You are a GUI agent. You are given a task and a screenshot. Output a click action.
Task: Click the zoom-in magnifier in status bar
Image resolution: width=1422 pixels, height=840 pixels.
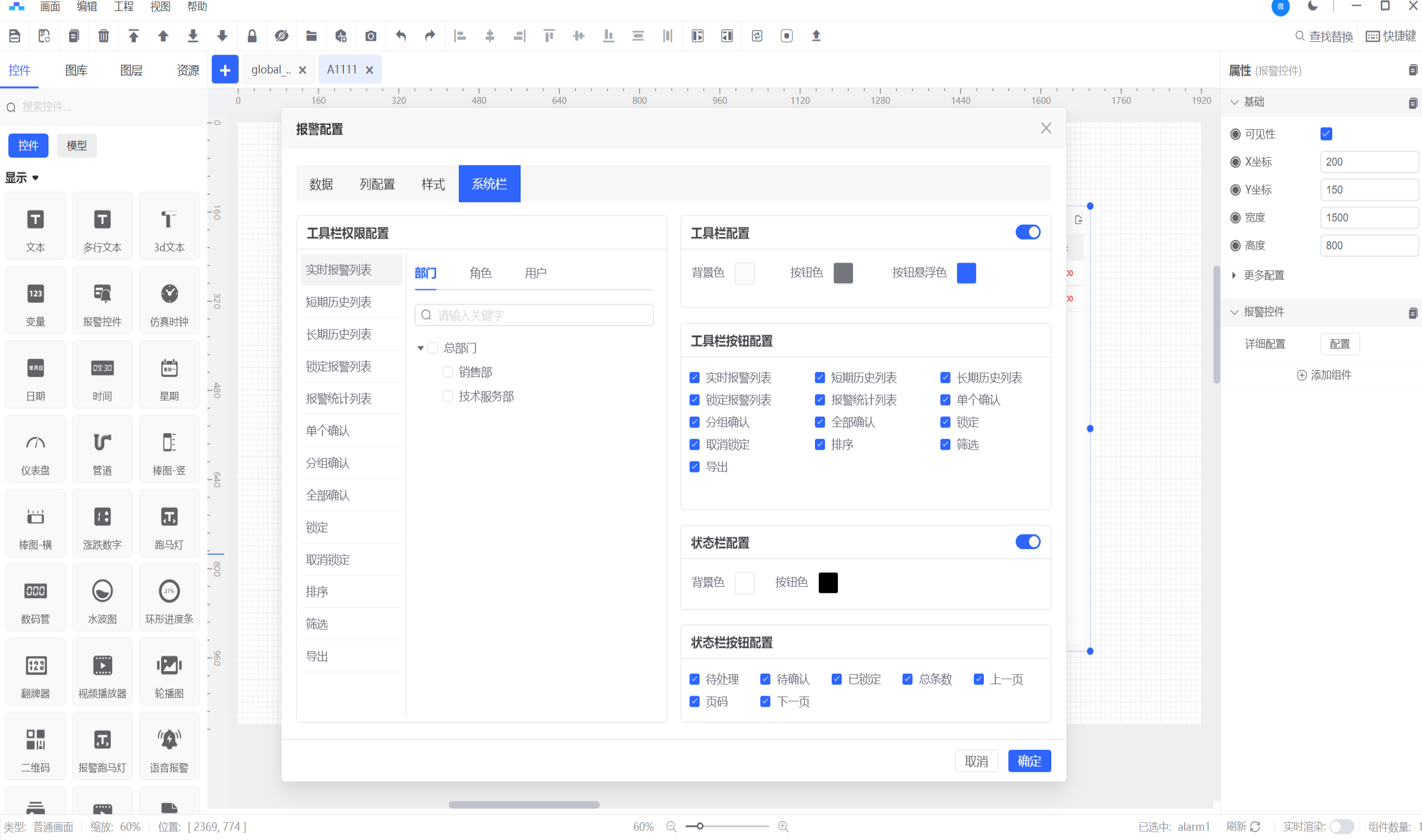click(783, 827)
